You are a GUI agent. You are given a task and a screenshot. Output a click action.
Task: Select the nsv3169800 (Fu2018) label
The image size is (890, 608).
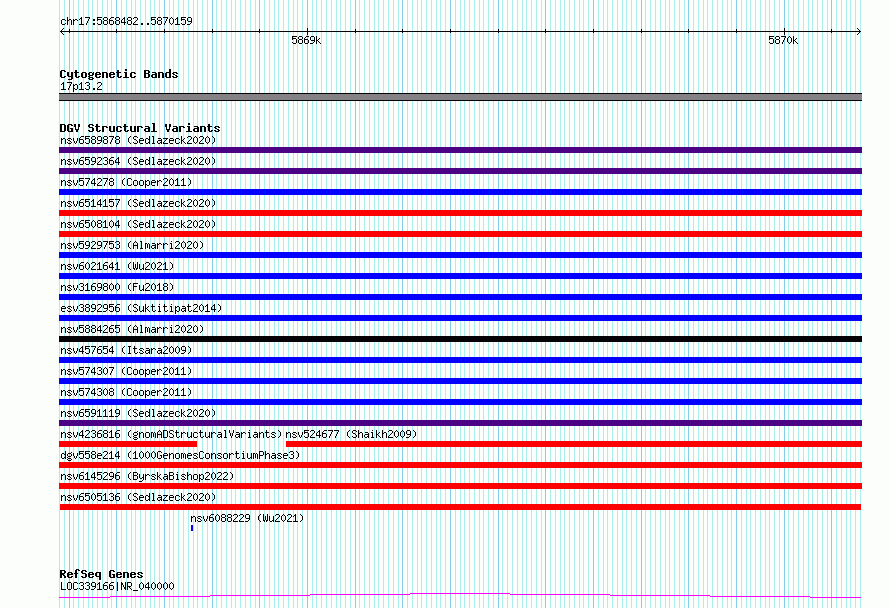tap(117, 287)
